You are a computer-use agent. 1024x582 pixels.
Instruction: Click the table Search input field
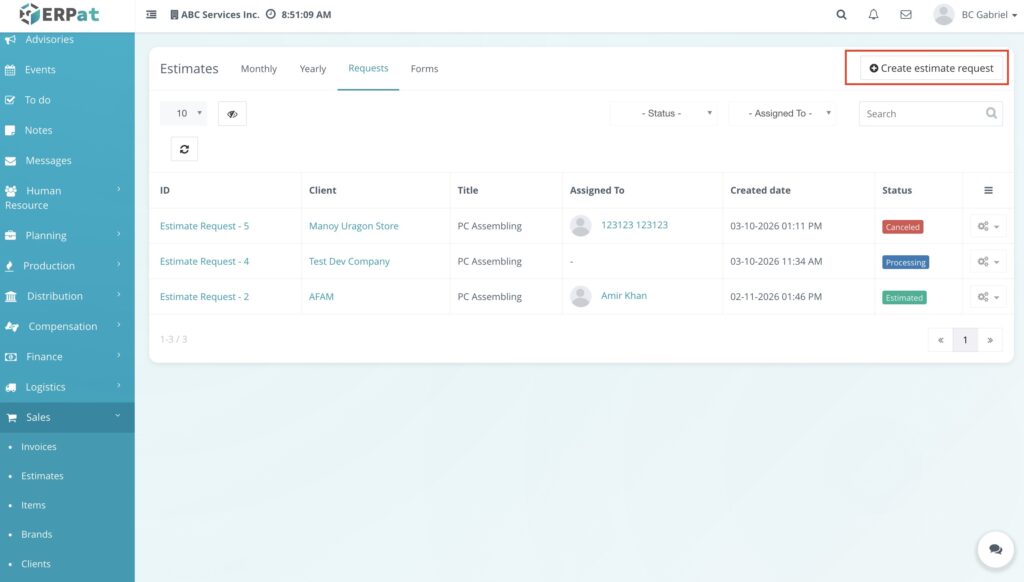pos(920,114)
